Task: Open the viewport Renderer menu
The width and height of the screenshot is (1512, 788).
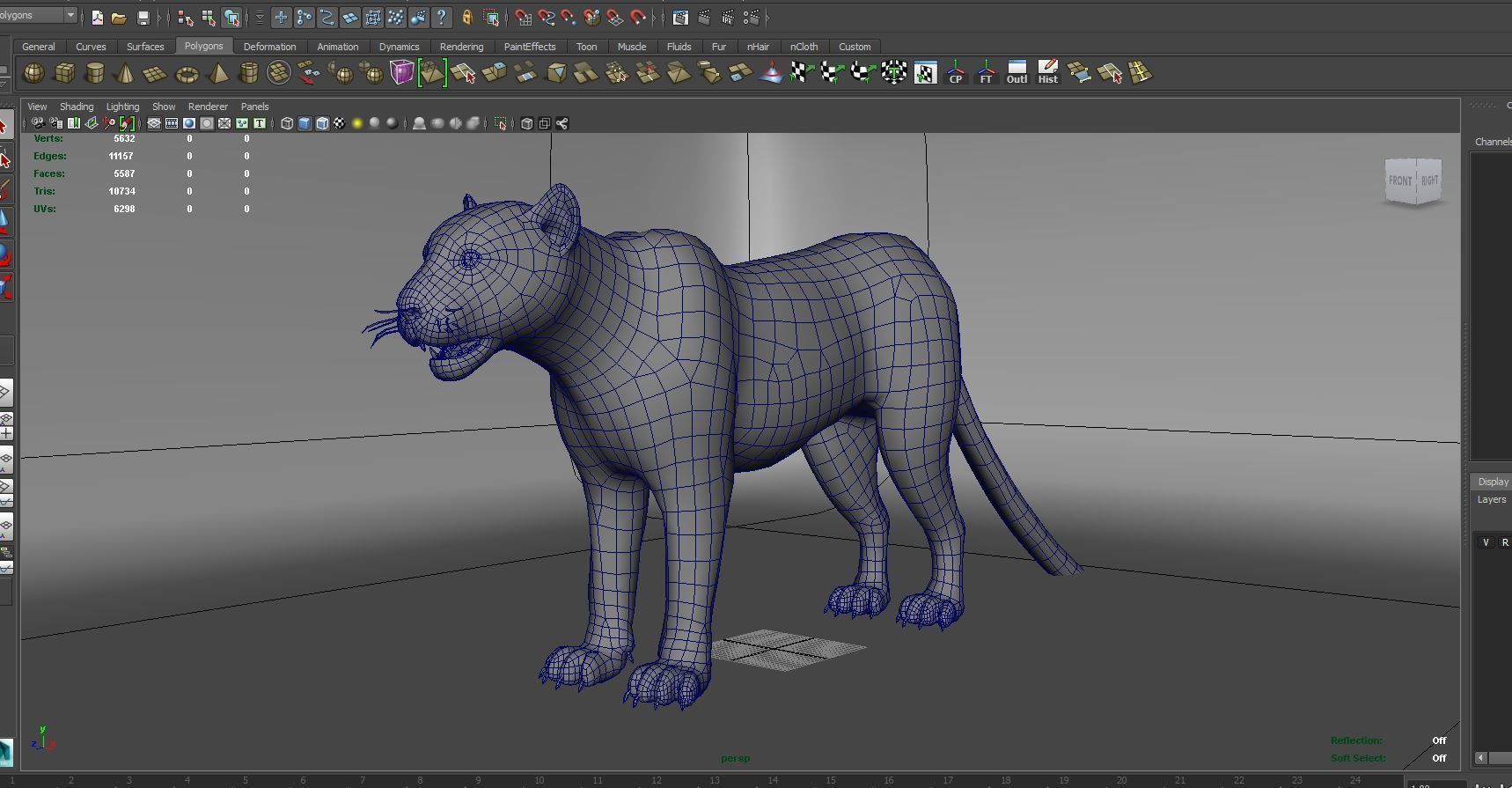Action: (x=208, y=107)
